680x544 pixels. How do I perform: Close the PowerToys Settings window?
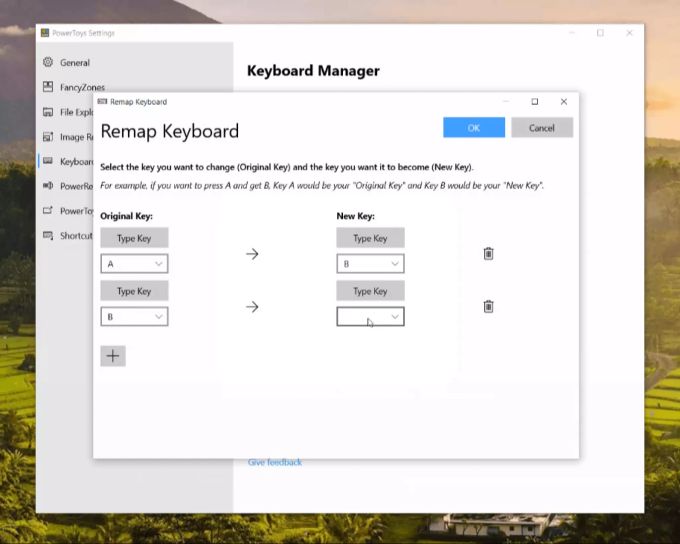[629, 33]
